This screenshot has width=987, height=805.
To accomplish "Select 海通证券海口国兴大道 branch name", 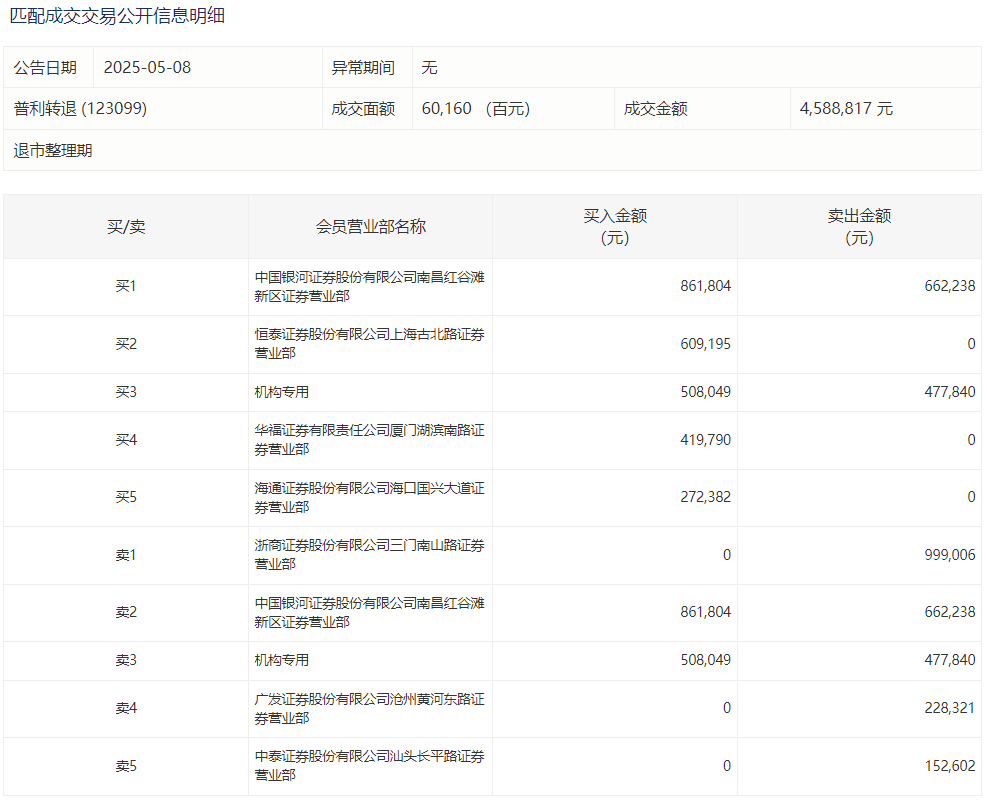I will 369,498.
